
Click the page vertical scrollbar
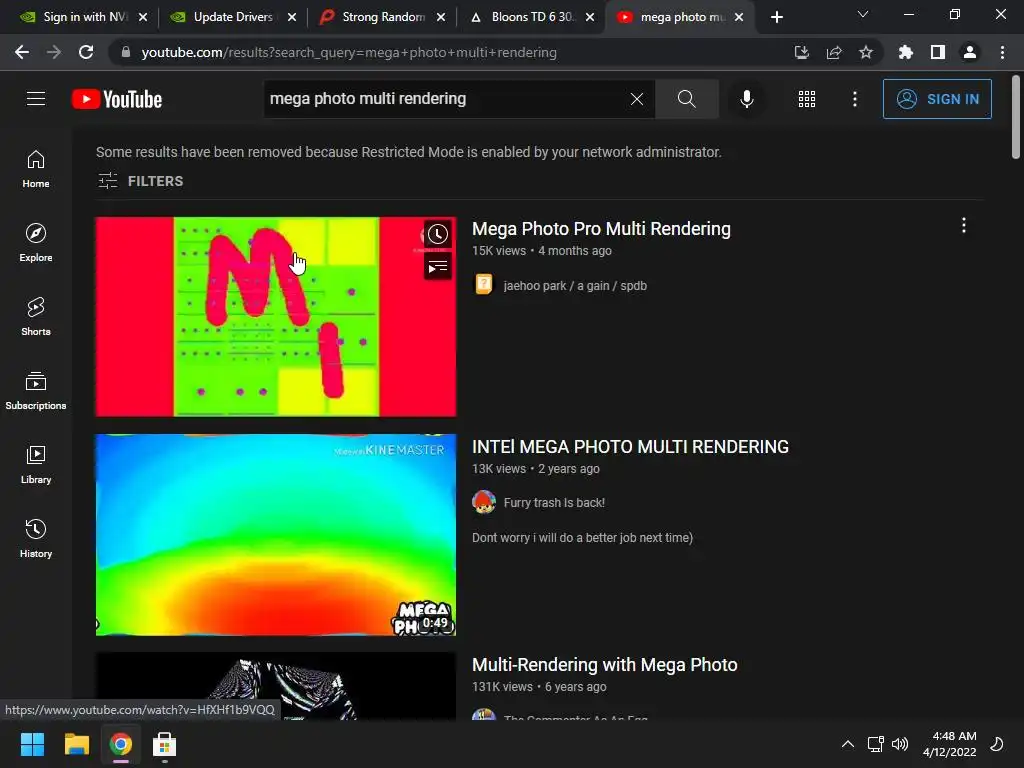pyautogui.click(x=1016, y=117)
